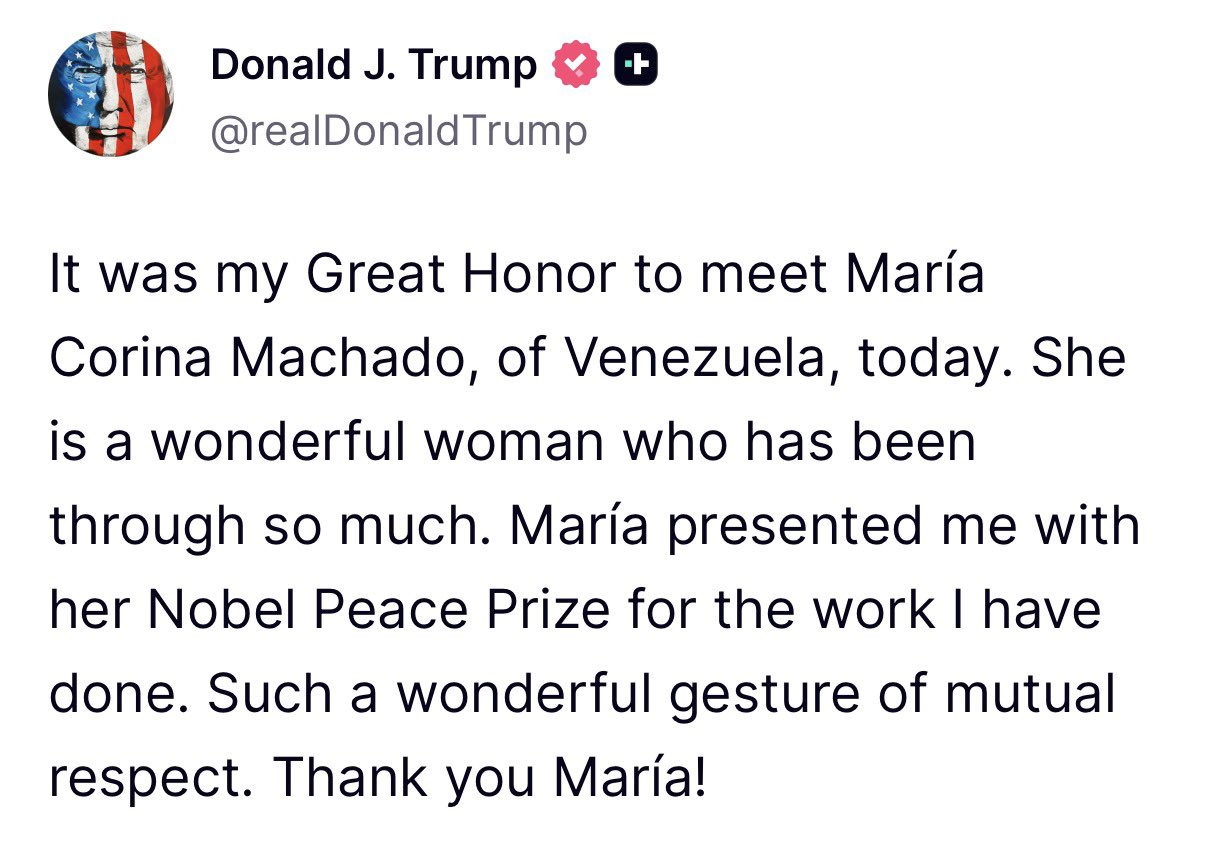
Task: Select the word "Venezuela" in the post
Action: pyautogui.click(x=688, y=360)
